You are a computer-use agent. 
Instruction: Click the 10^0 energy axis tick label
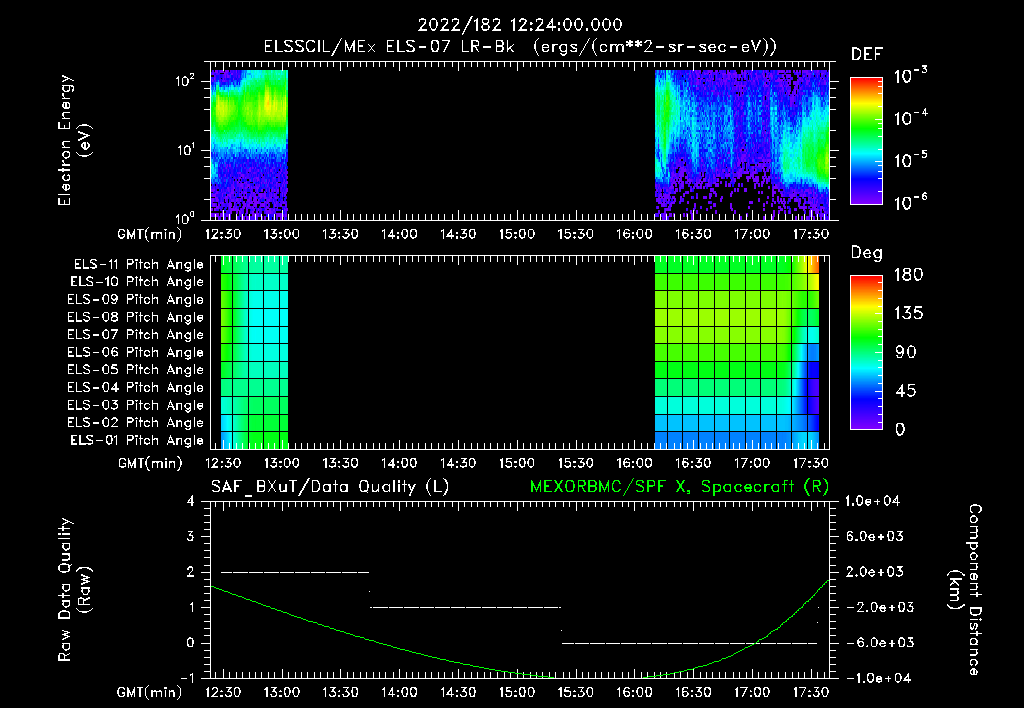coord(185,217)
